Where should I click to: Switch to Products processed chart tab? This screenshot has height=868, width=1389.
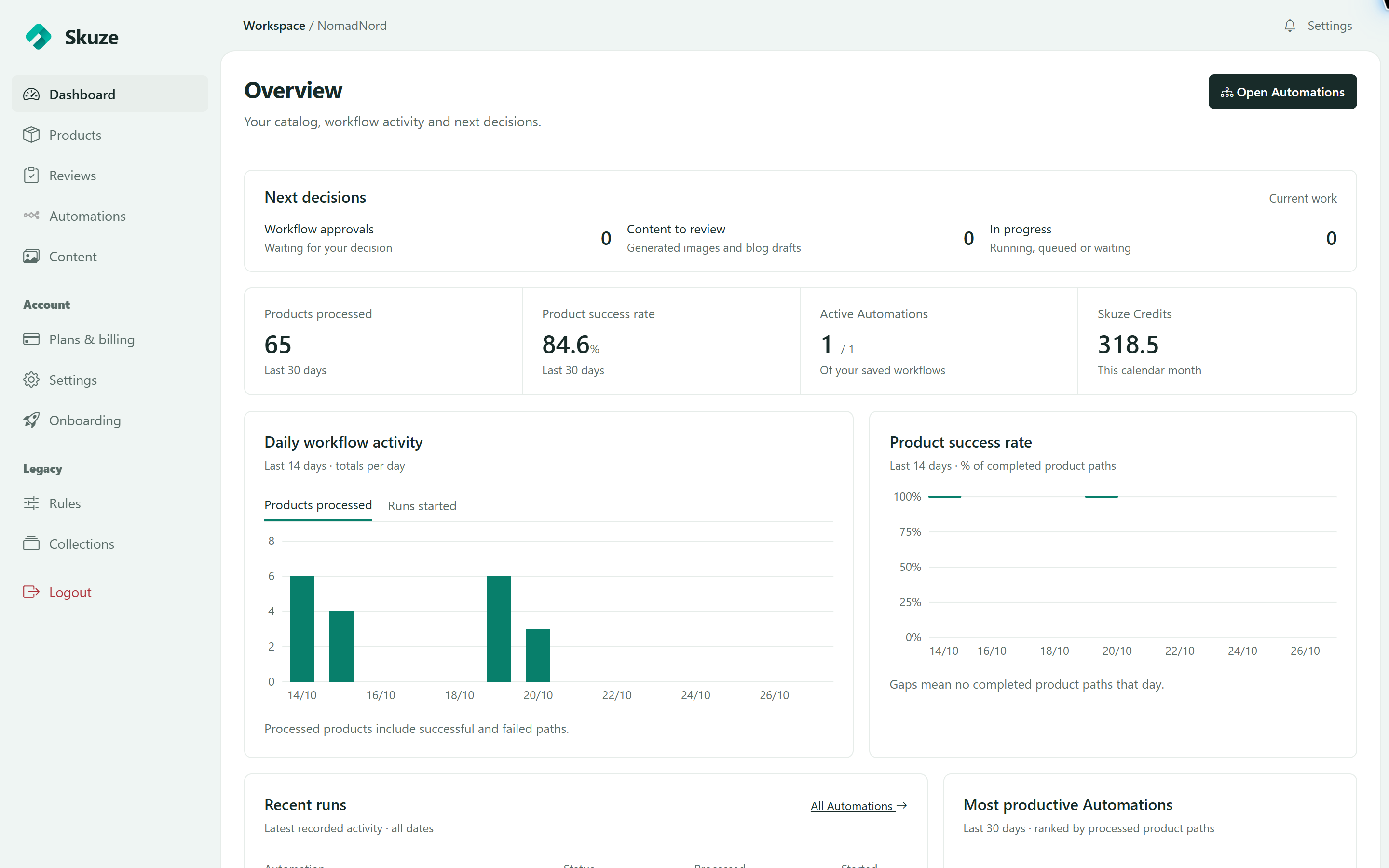[318, 505]
